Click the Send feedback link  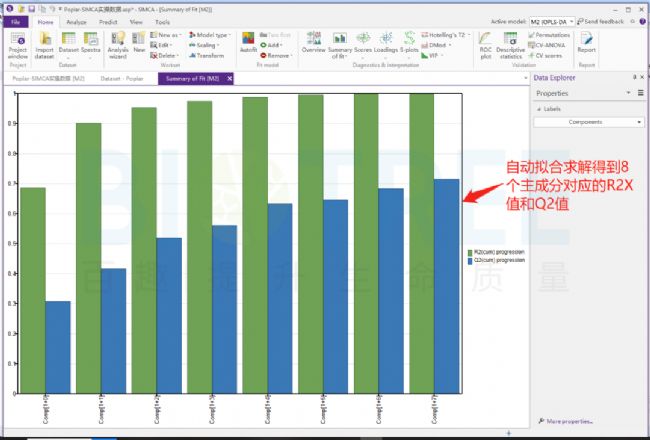click(x=600, y=21)
